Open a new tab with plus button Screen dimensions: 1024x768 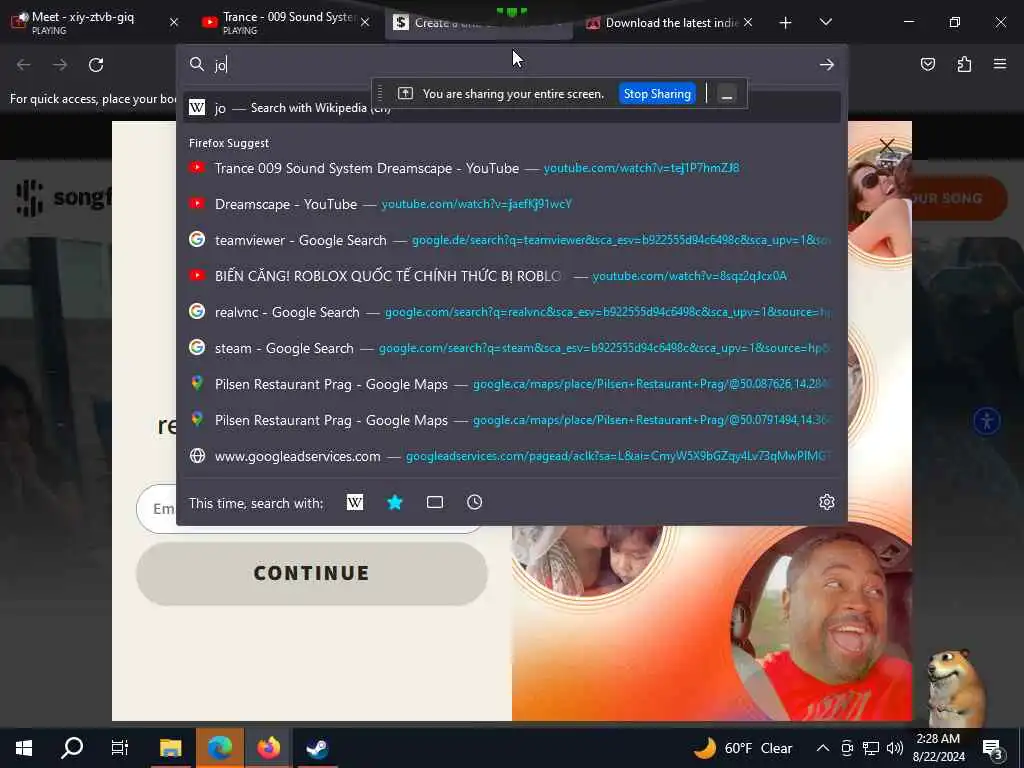785,23
